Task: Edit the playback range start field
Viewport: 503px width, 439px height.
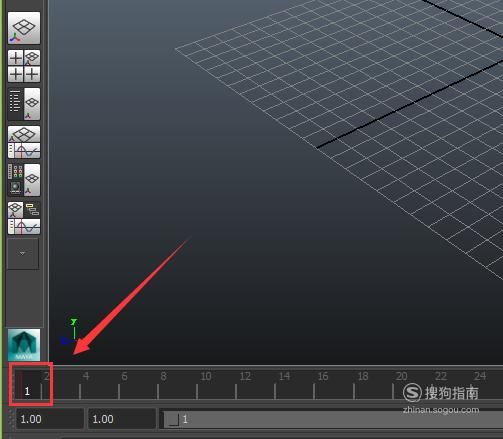Action: [122, 419]
